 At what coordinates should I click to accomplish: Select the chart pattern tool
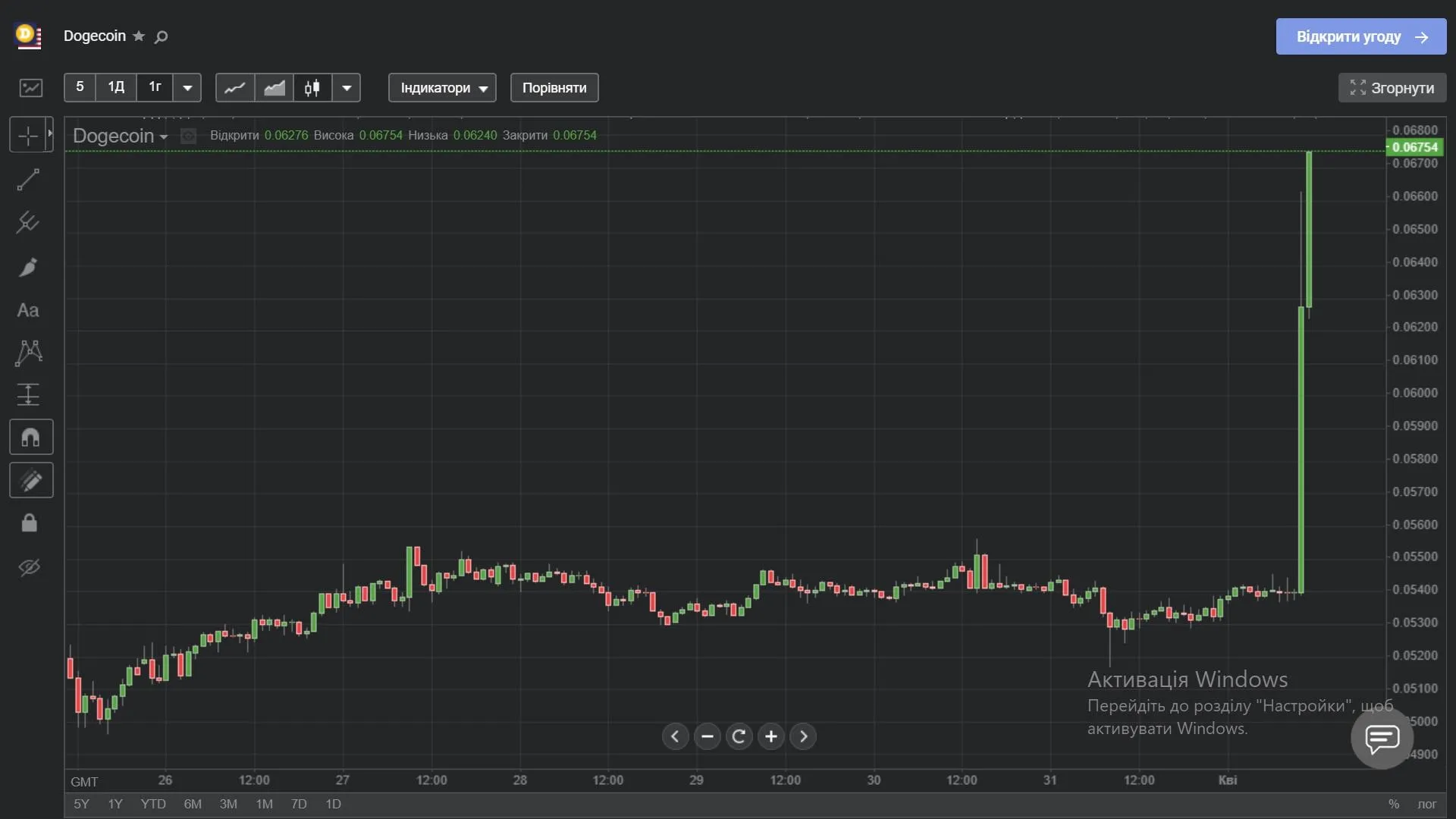[28, 353]
